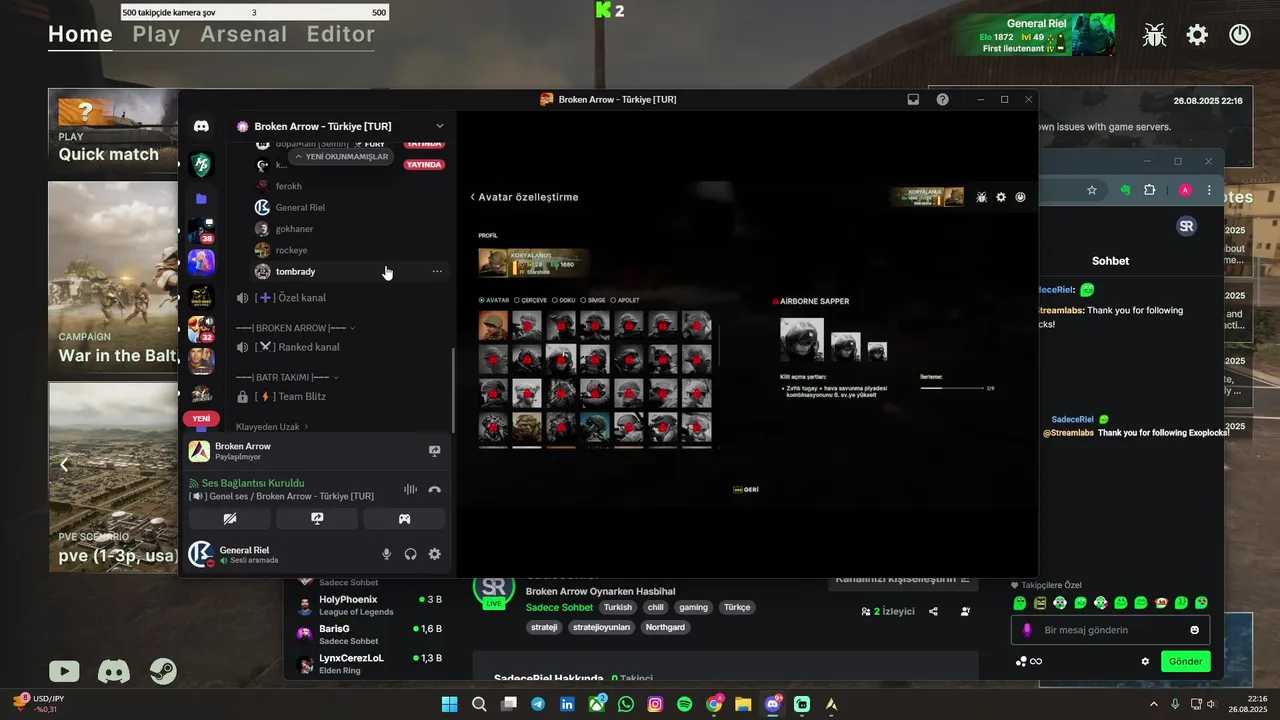Open the Steam icon in game launcher
Viewport: 1280px width, 720px height.
163,672
